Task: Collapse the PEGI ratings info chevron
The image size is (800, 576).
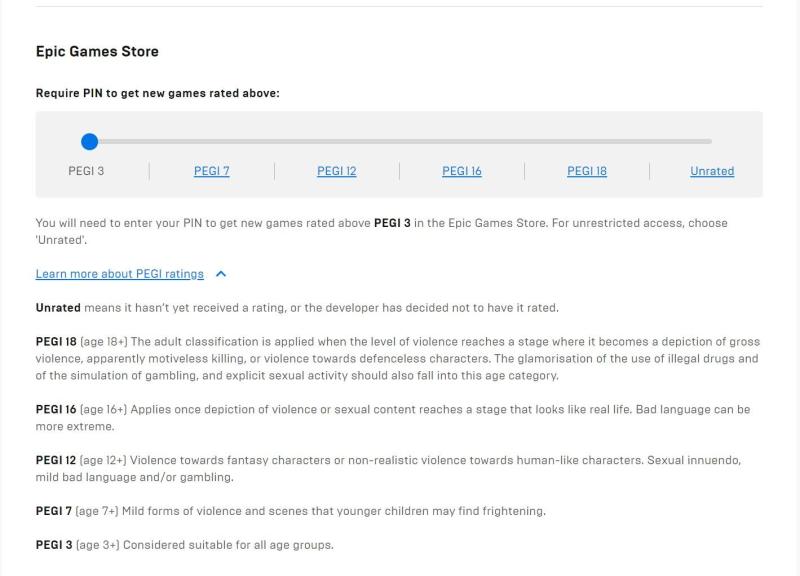Action: [x=221, y=274]
